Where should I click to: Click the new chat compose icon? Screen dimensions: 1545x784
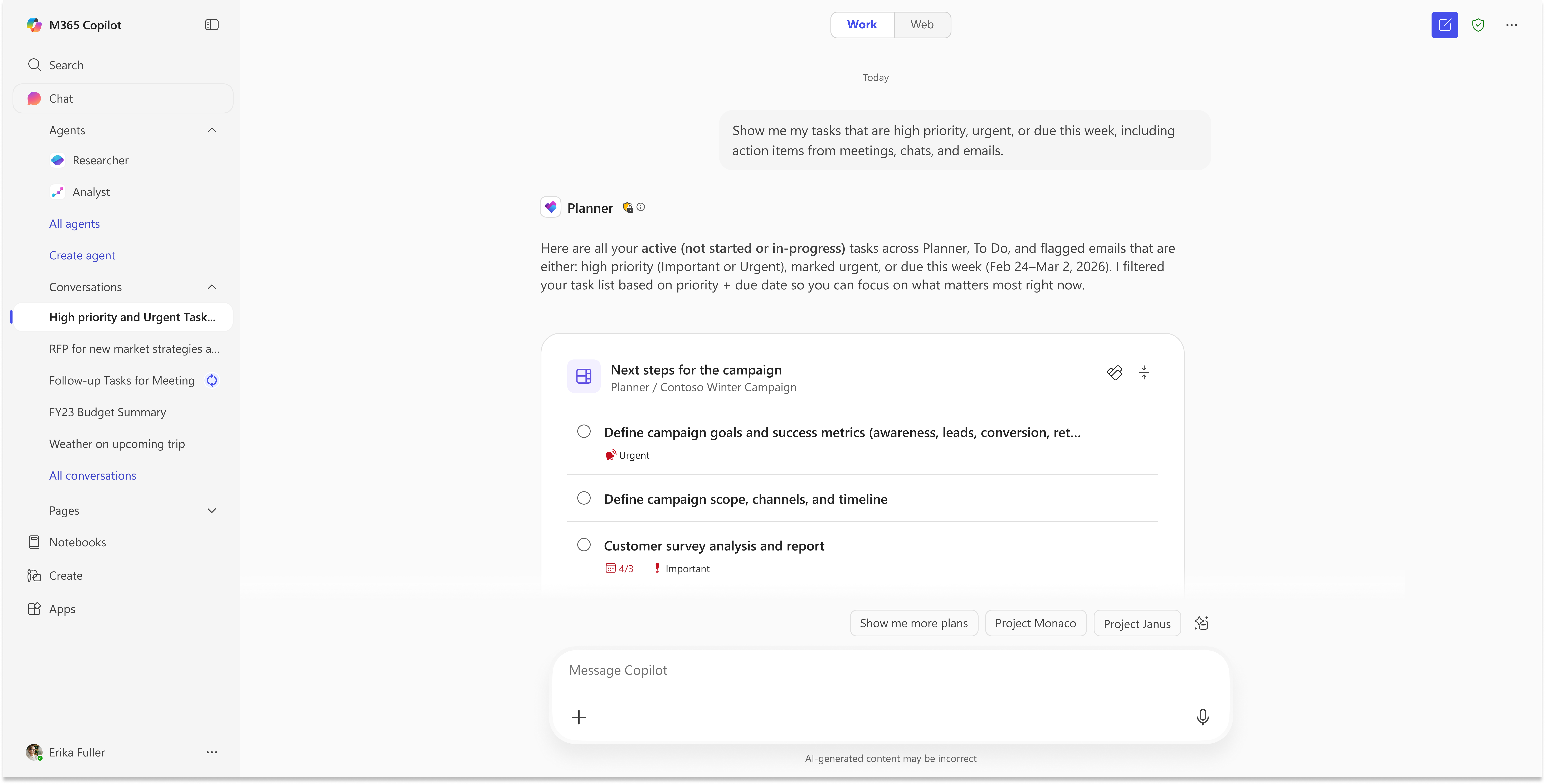1444,25
